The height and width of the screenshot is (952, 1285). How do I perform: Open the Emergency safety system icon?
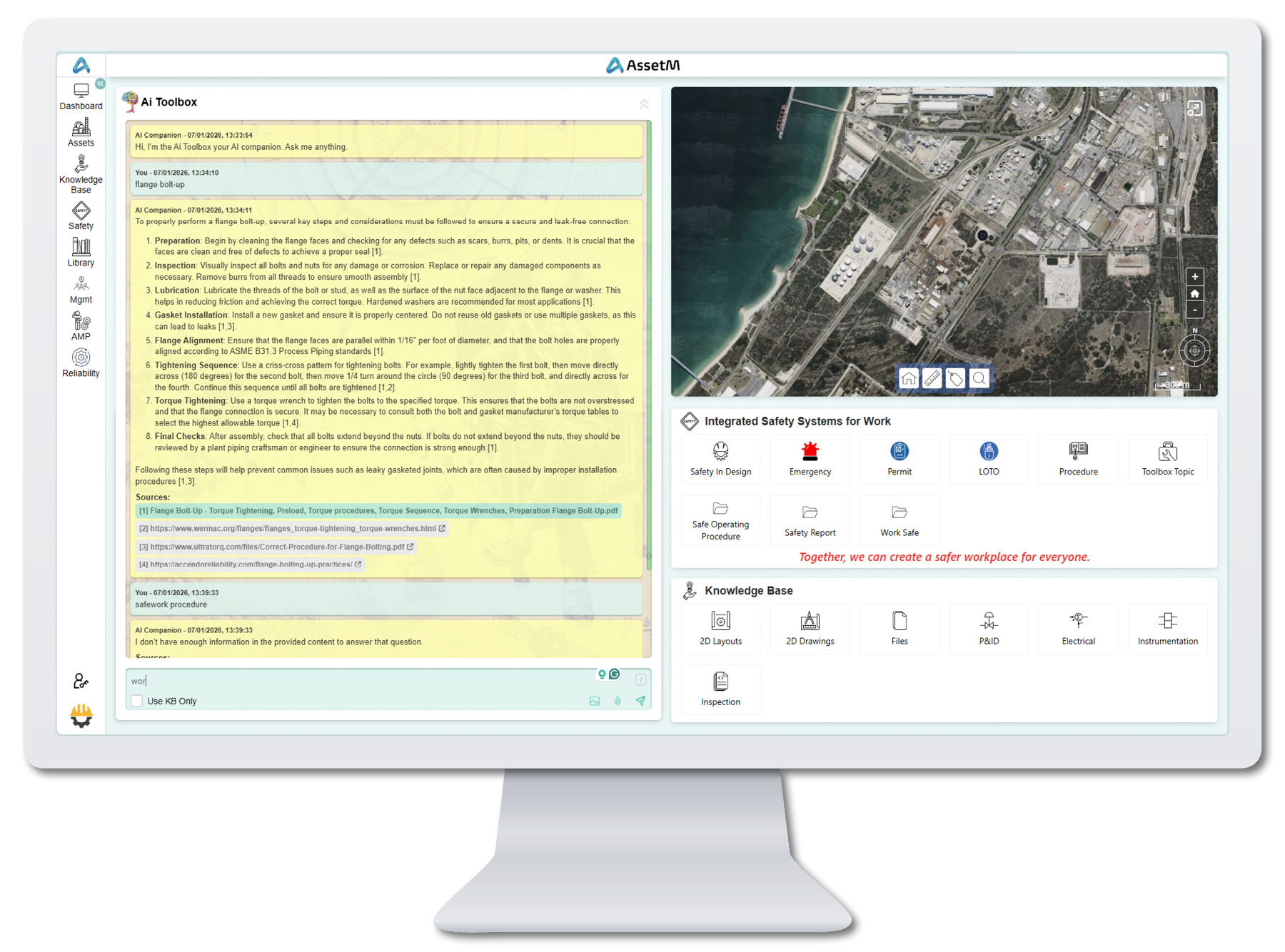(x=810, y=459)
